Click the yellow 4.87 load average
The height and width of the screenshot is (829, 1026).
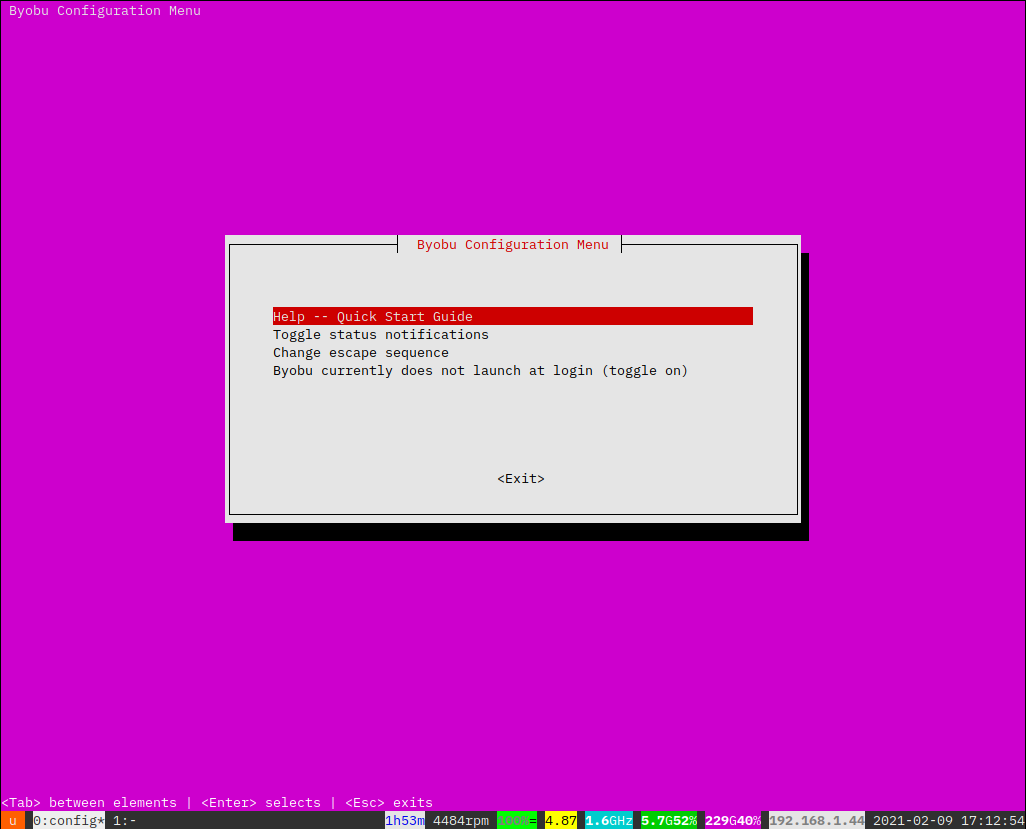click(561, 820)
